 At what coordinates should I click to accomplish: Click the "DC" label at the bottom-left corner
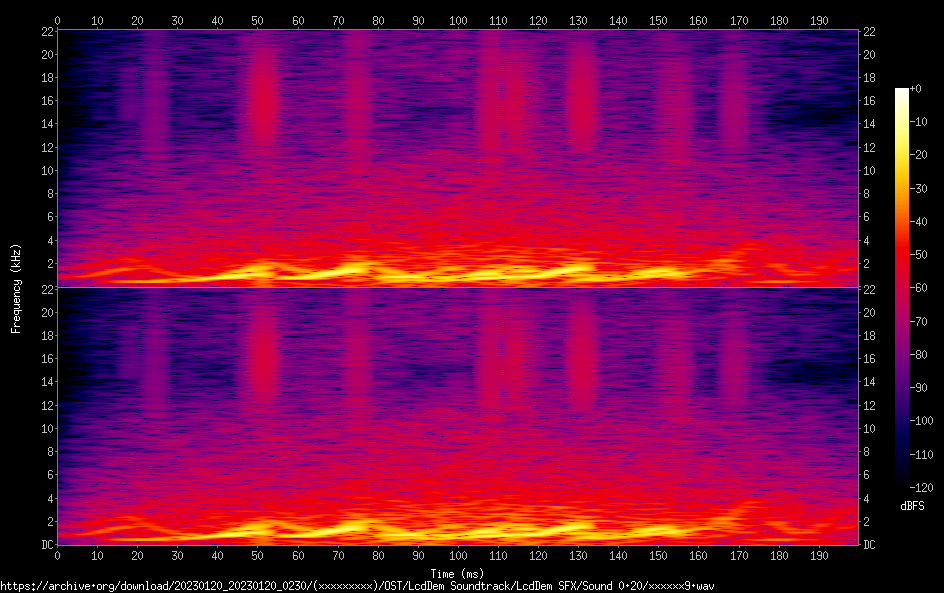[45, 544]
